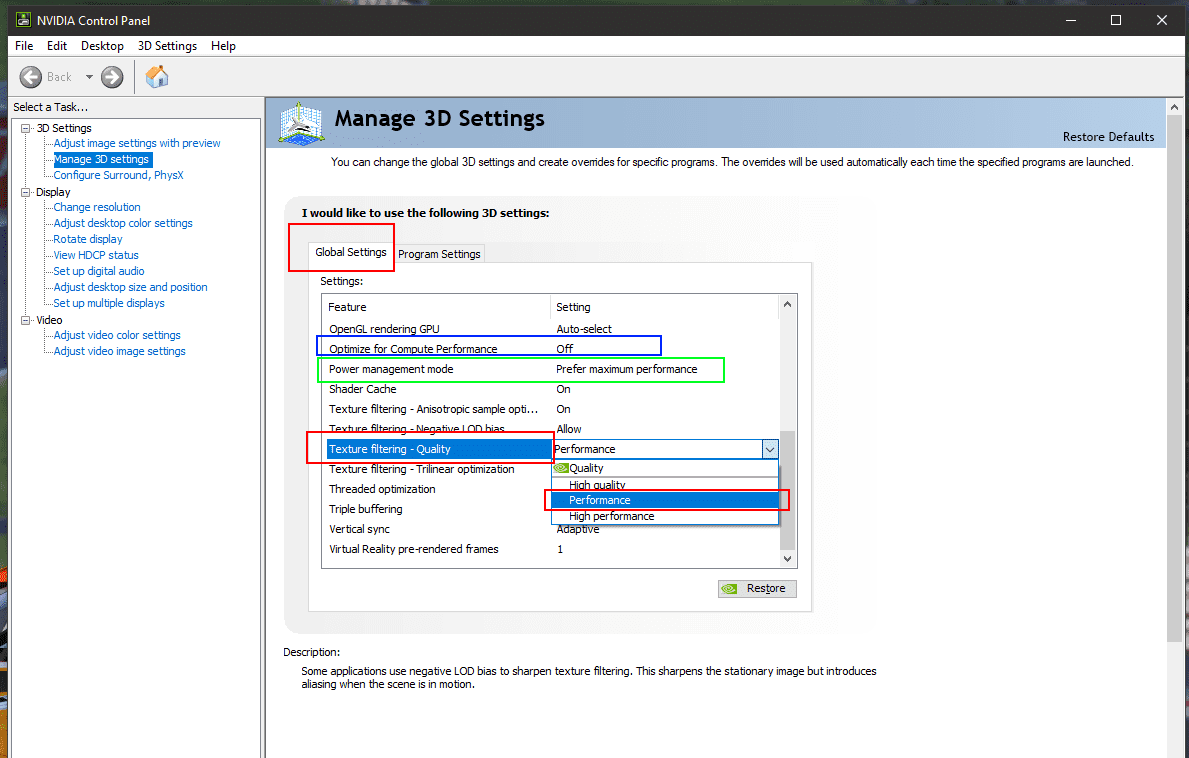The image size is (1189, 758).
Task: Collapse the 3D Settings tree node
Action: [x=26, y=128]
